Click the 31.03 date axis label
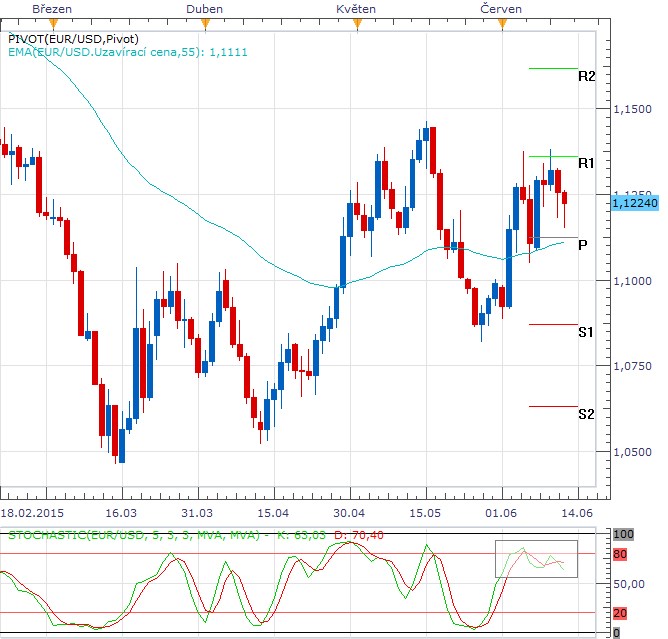This screenshot has width=668, height=639. tap(197, 512)
